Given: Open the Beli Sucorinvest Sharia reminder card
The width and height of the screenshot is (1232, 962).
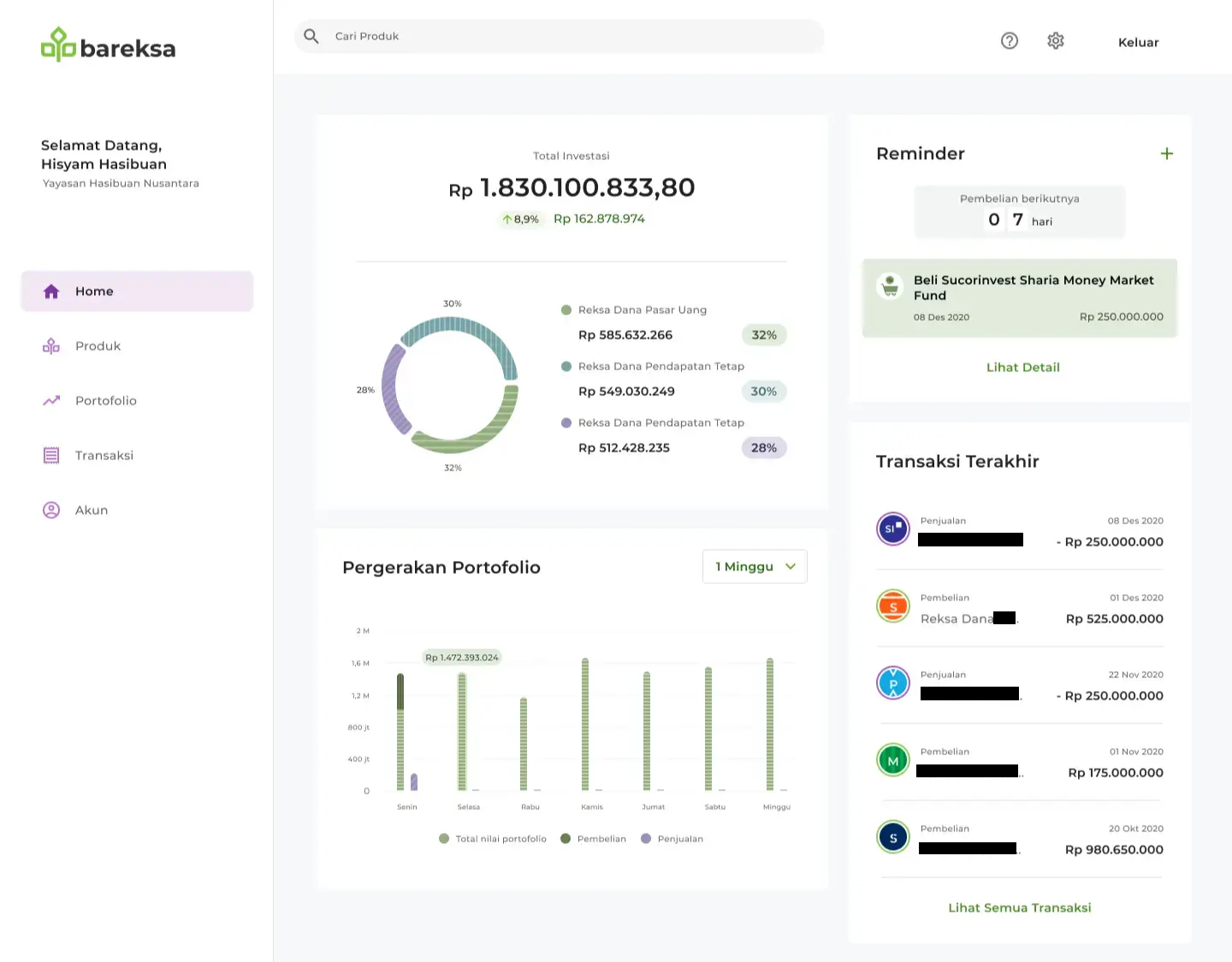Looking at the screenshot, I should click(1020, 298).
